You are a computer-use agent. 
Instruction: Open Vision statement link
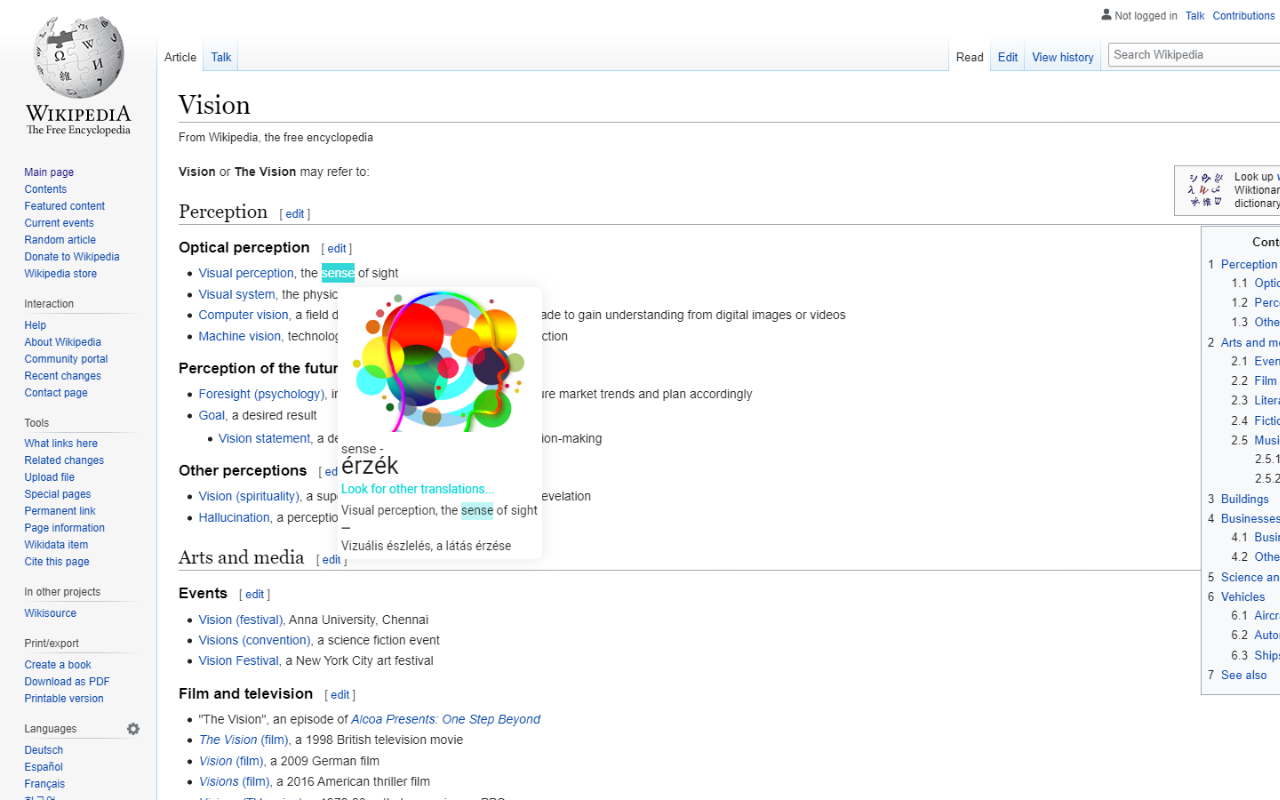tap(264, 438)
